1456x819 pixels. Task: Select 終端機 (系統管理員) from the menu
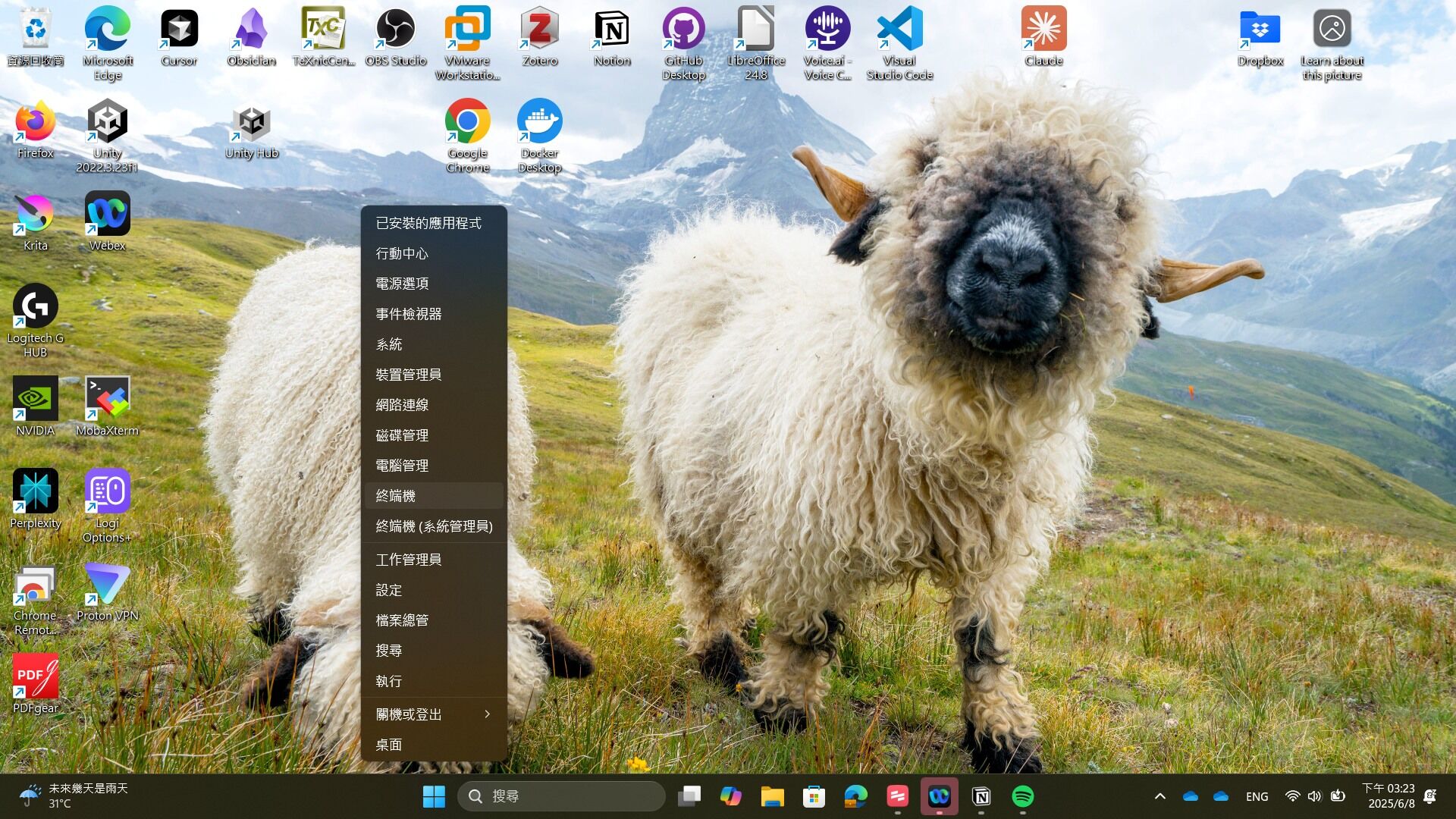pos(434,526)
